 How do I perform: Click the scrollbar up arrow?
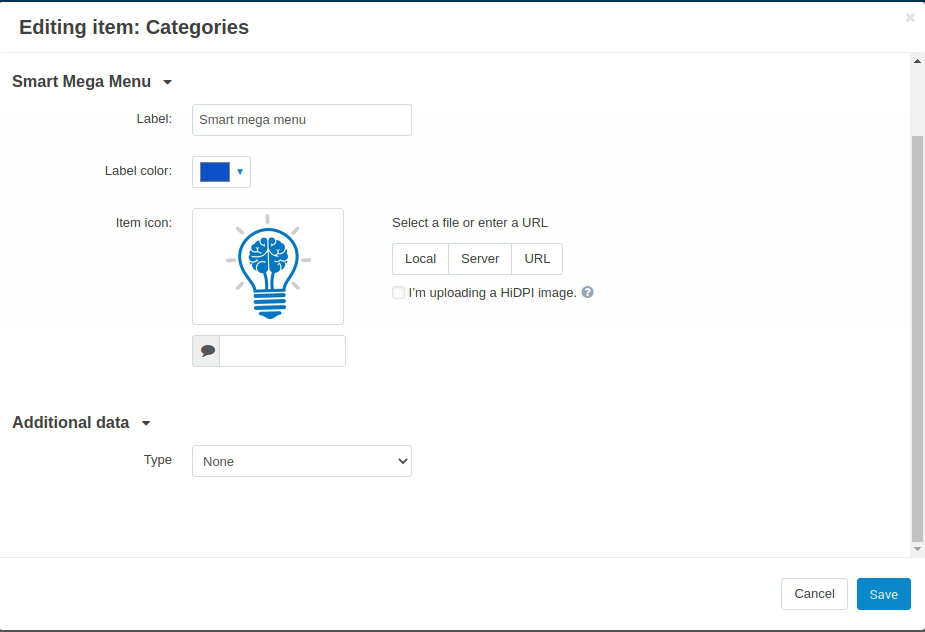point(917,61)
